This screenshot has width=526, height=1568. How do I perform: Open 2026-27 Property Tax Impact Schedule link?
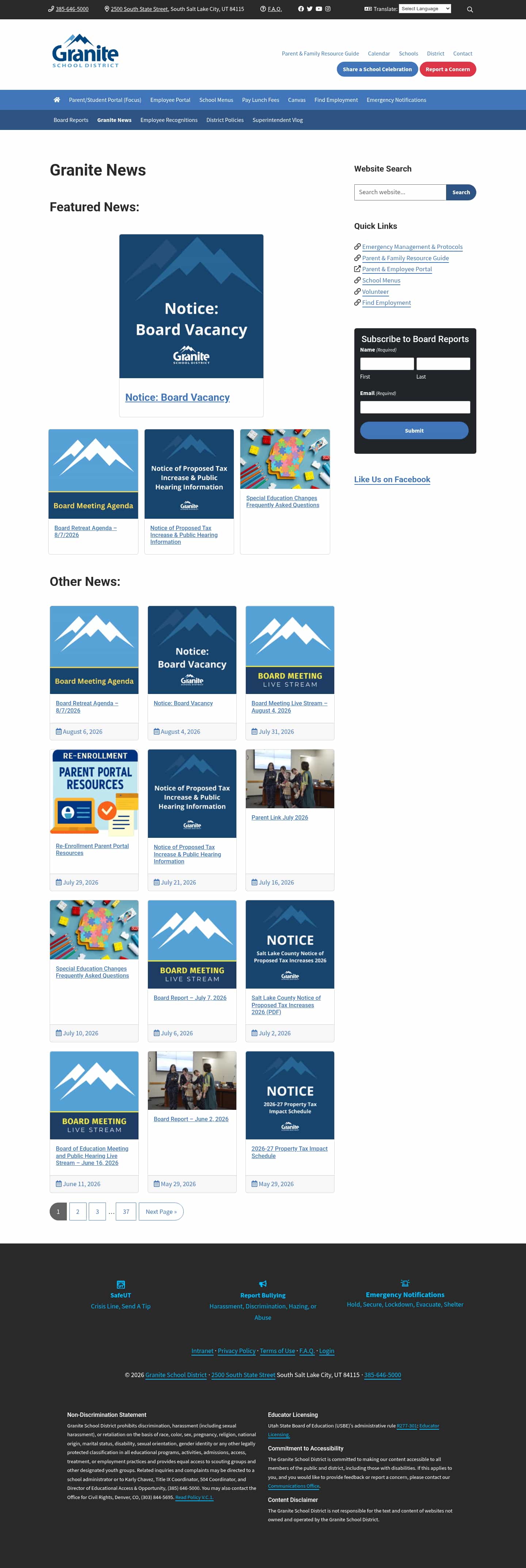coord(289,1152)
